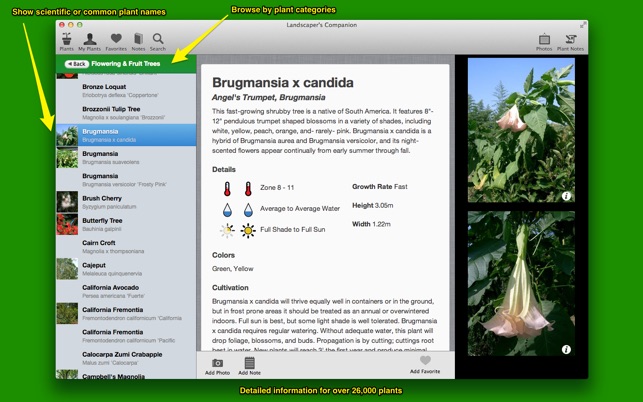This screenshot has height=402, width=643.
Task: Click Full Shade to Full Sun text
Action: coord(293,229)
